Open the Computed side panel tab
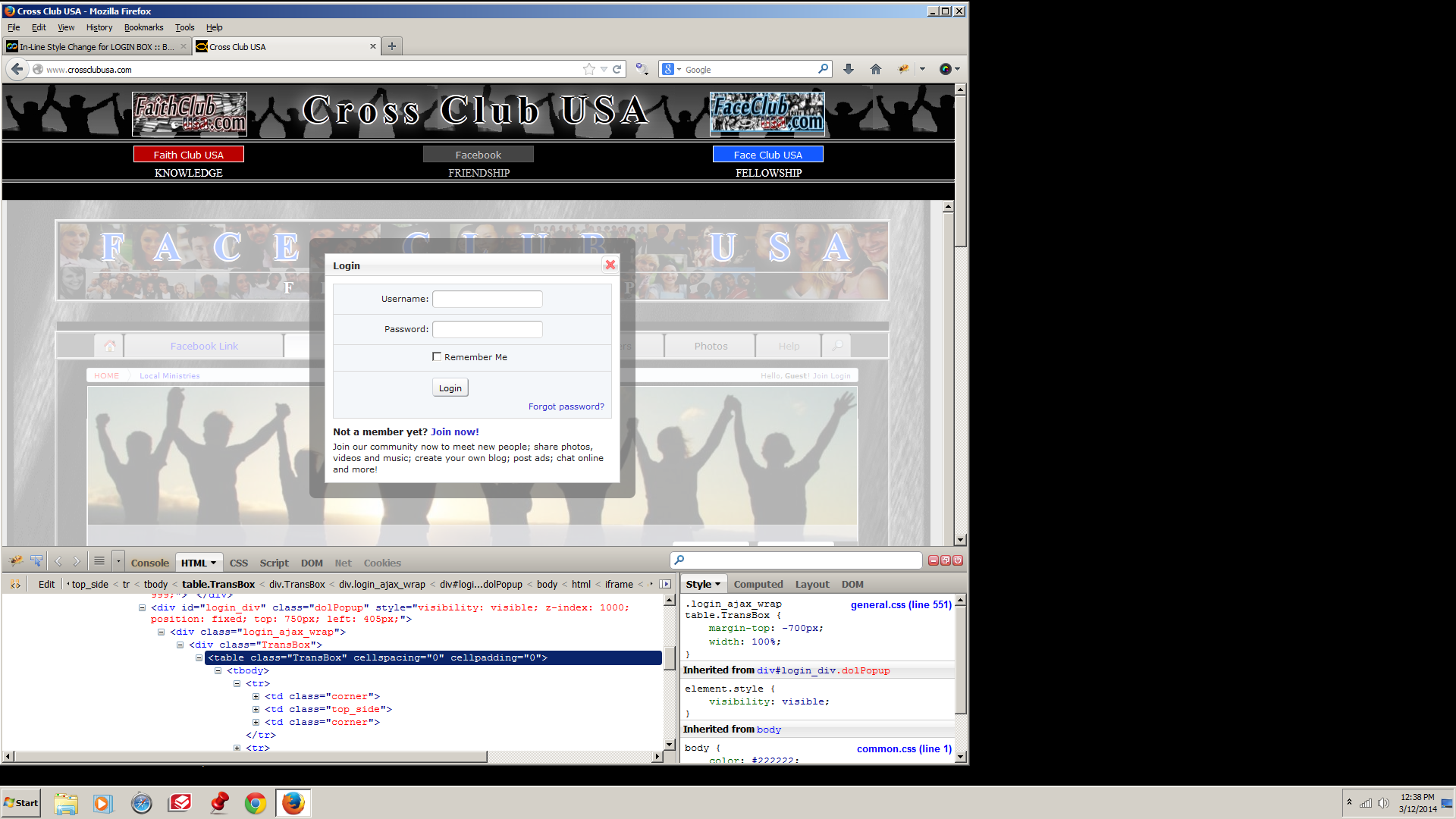 (758, 584)
